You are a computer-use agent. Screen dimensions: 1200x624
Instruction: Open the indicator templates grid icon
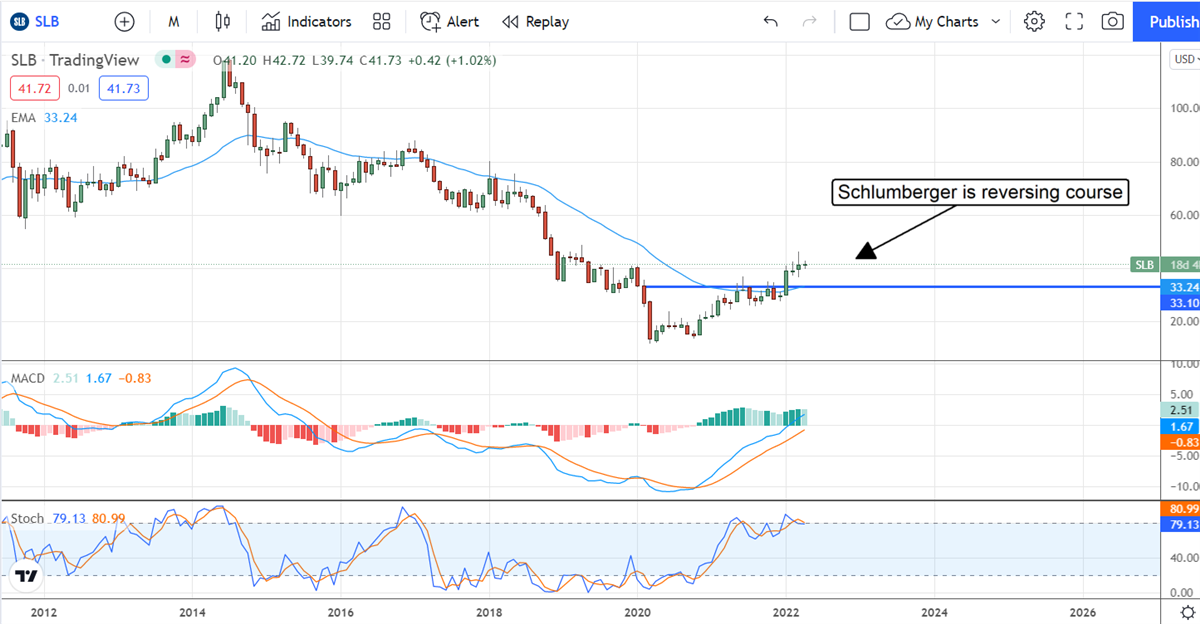tap(381, 21)
